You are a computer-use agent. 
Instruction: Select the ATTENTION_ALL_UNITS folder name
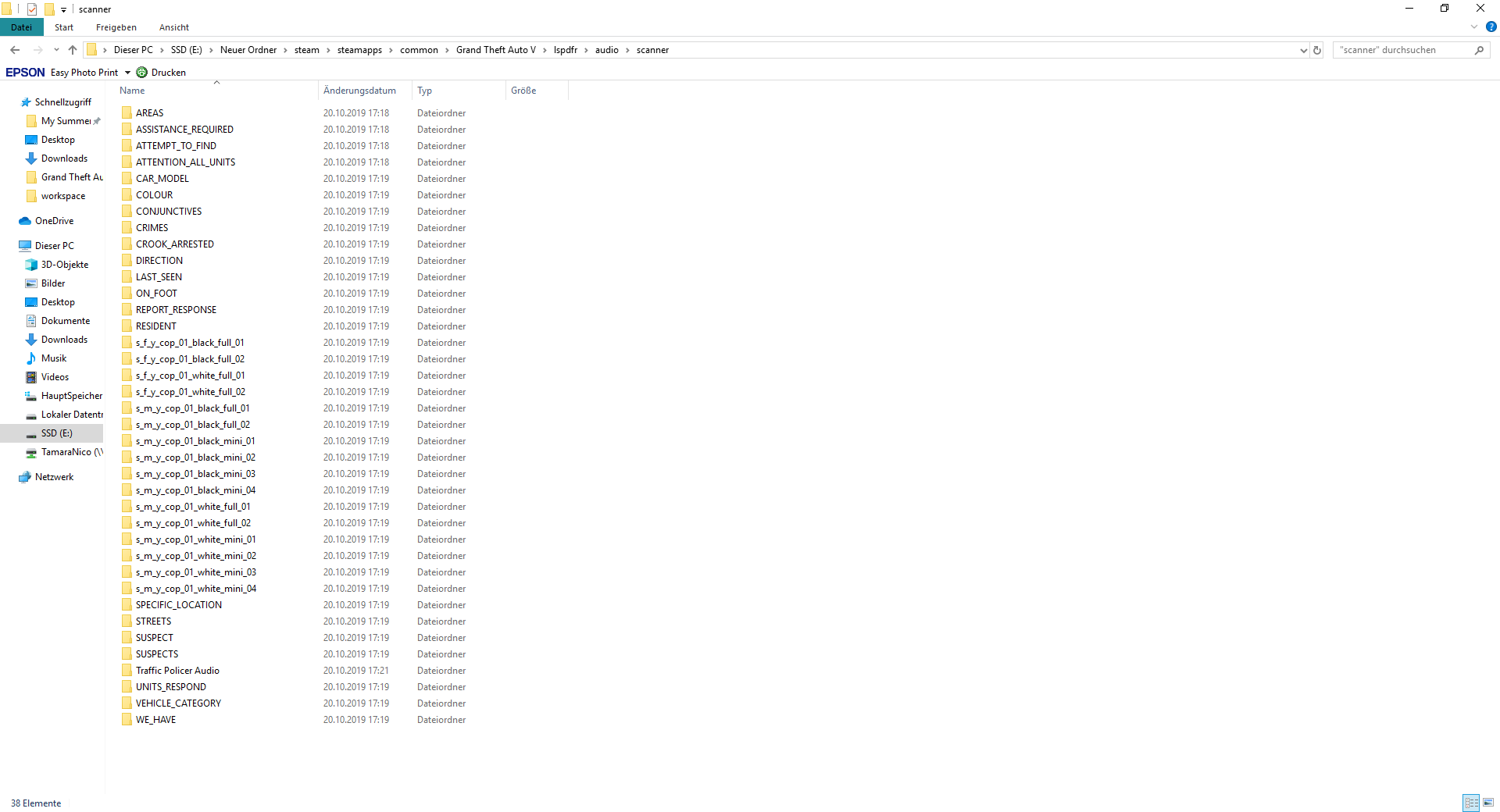[x=185, y=162]
